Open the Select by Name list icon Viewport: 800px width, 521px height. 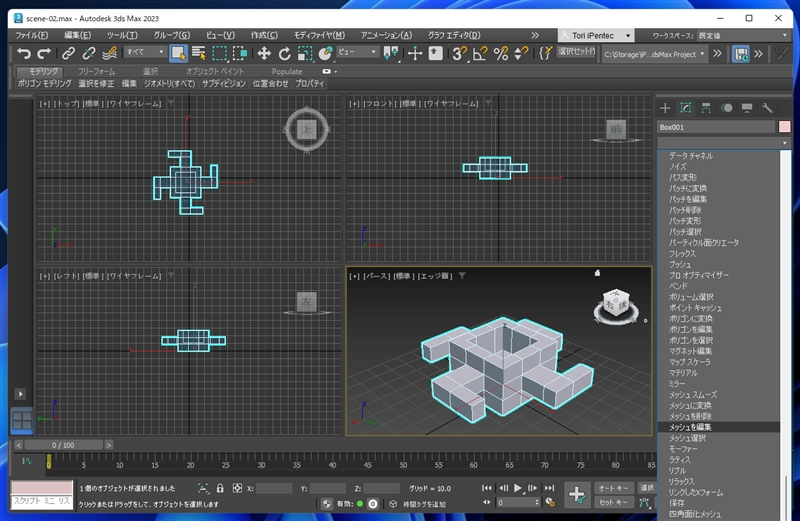click(198, 53)
